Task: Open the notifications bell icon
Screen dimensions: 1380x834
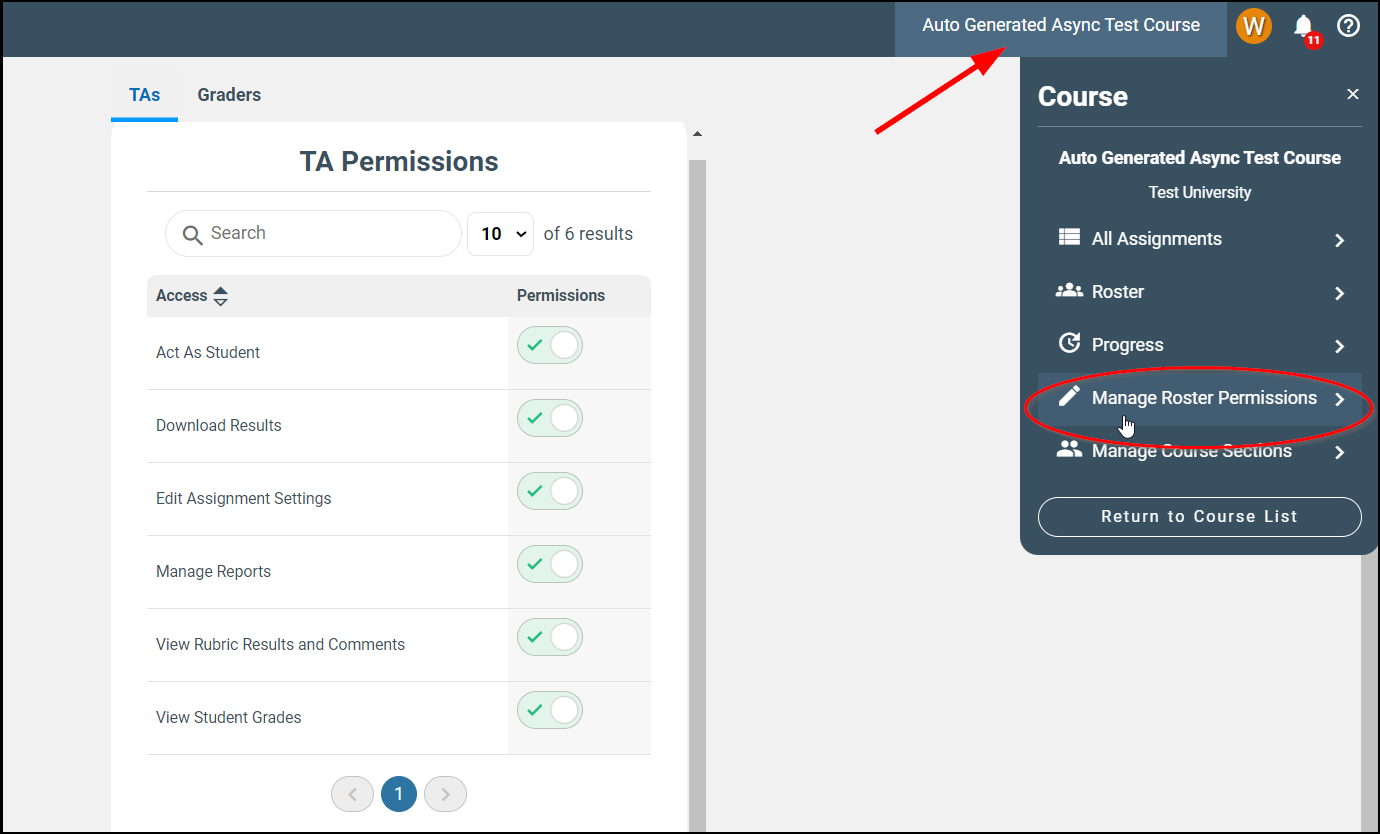Action: [1303, 25]
